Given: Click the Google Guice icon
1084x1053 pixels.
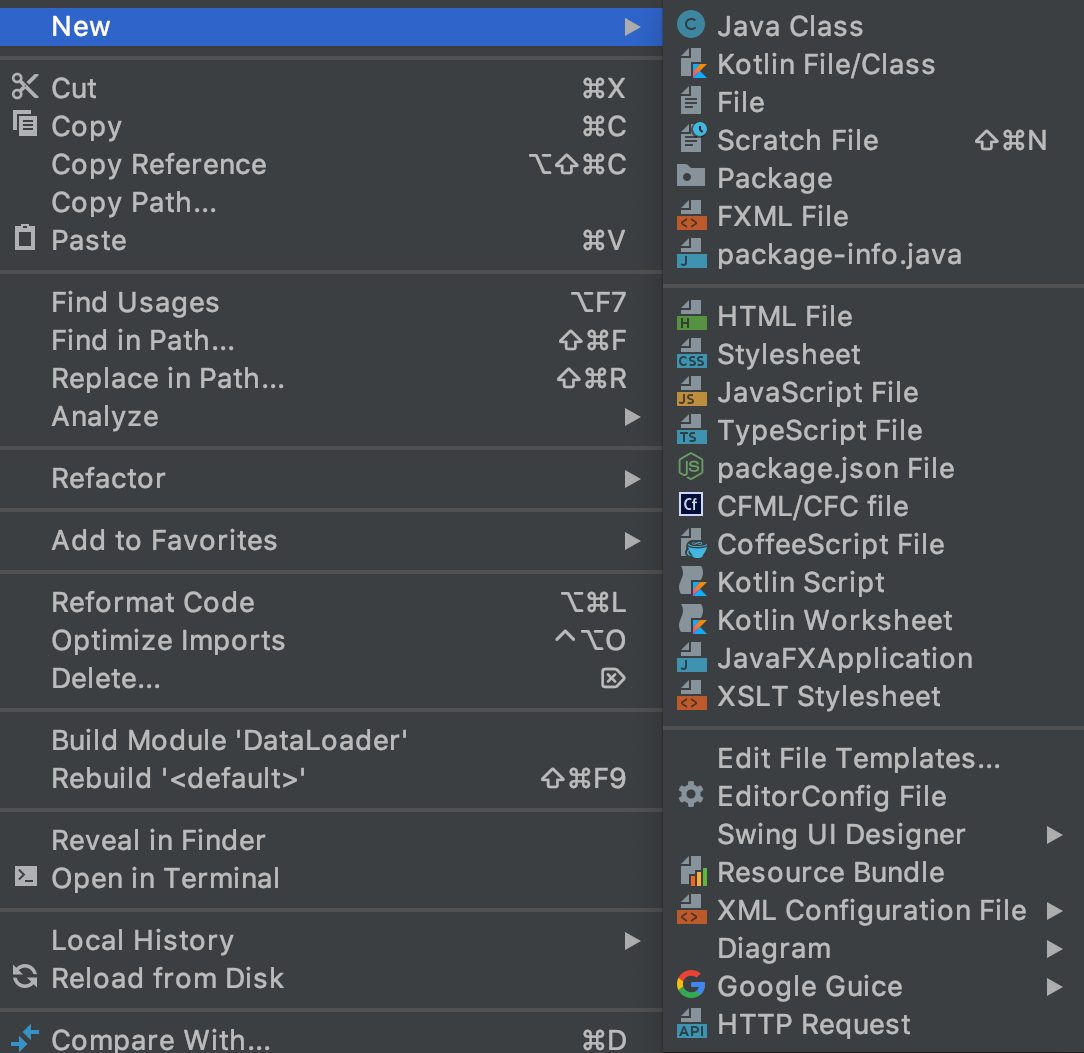Looking at the screenshot, I should point(691,986).
